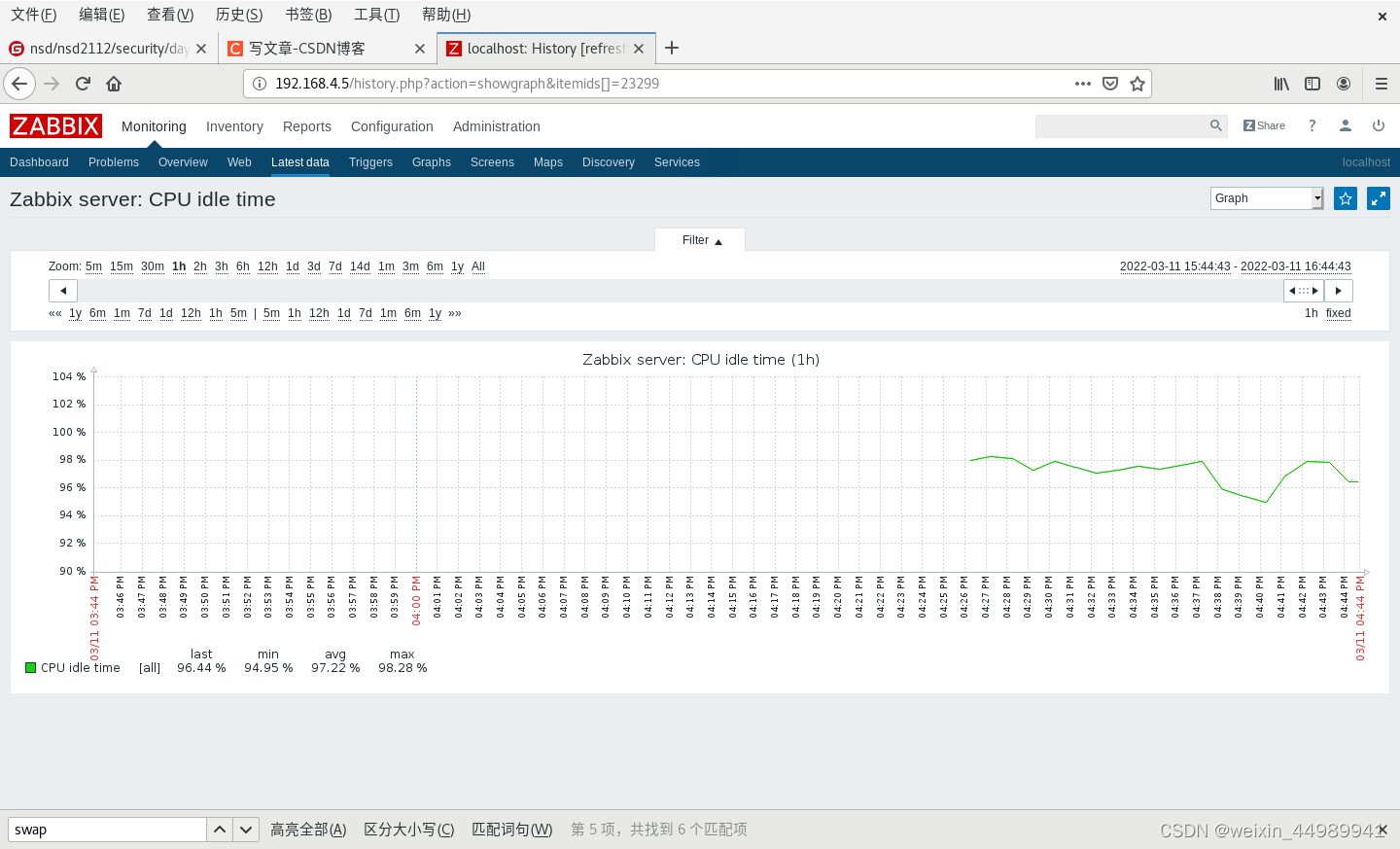This screenshot has height=849, width=1400.
Task: Go to the Problems submenu
Action: pyautogui.click(x=114, y=162)
